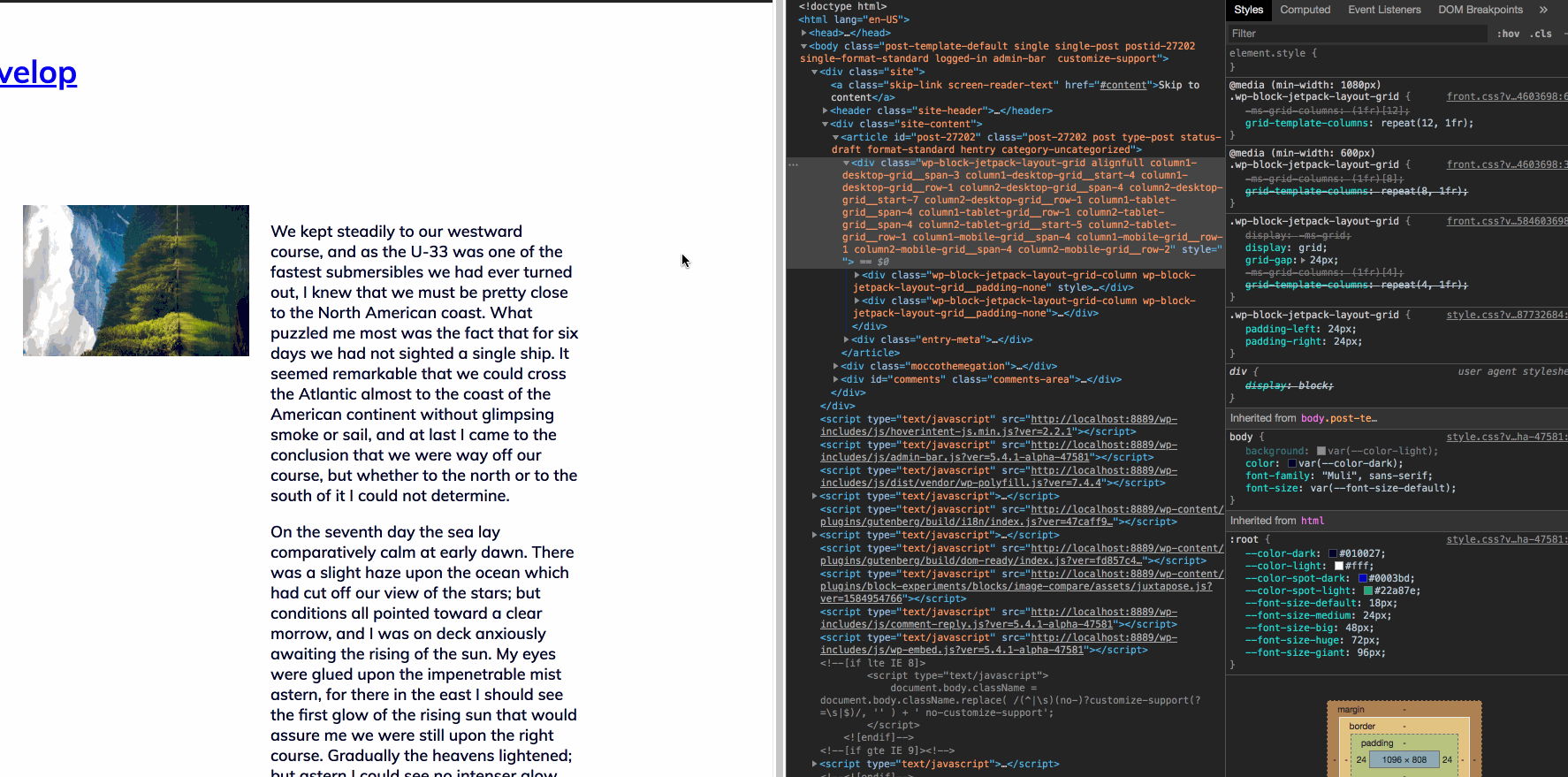Screen dimensions: 1568x777
Task: Open the --color-light #fff swatch
Action: [x=1339, y=566]
